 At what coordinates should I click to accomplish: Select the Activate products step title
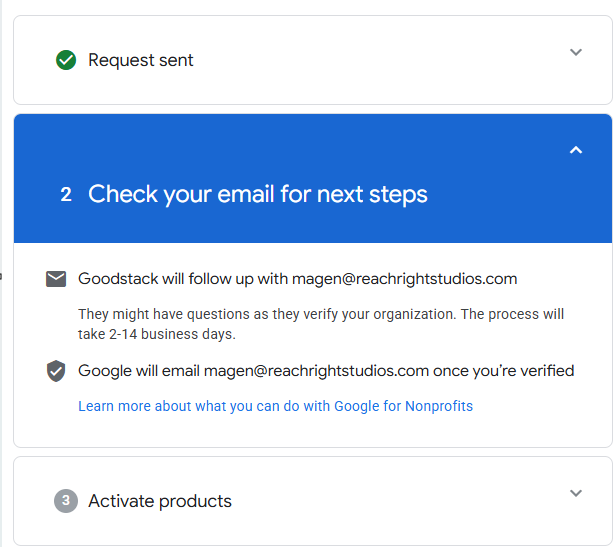coord(160,501)
